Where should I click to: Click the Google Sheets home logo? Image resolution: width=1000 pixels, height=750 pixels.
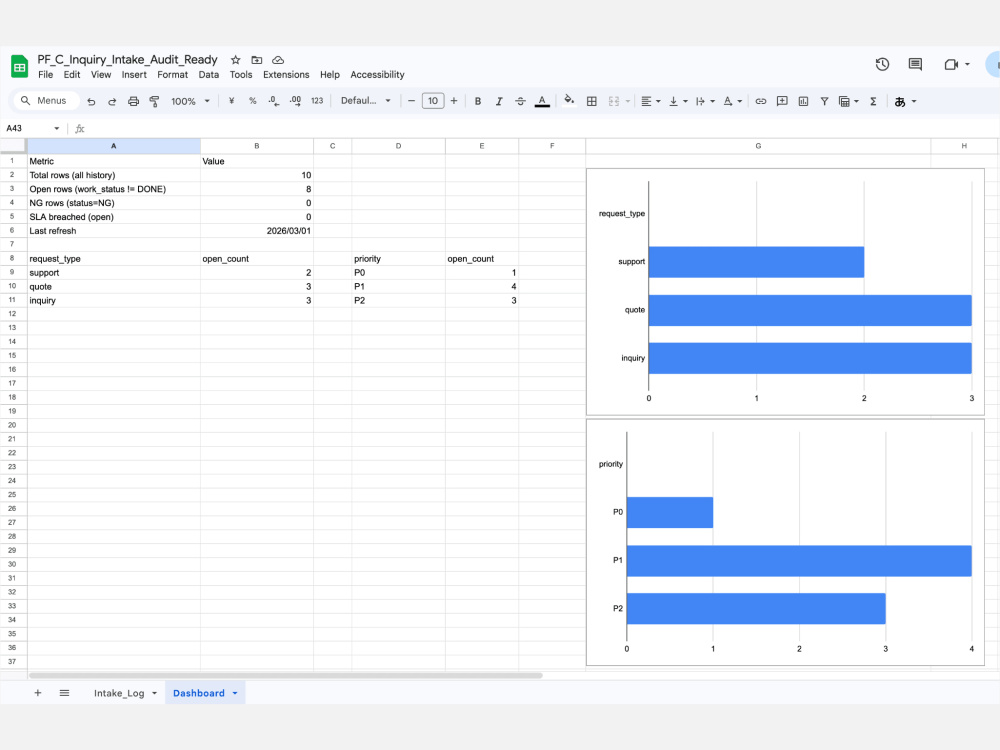(x=20, y=66)
